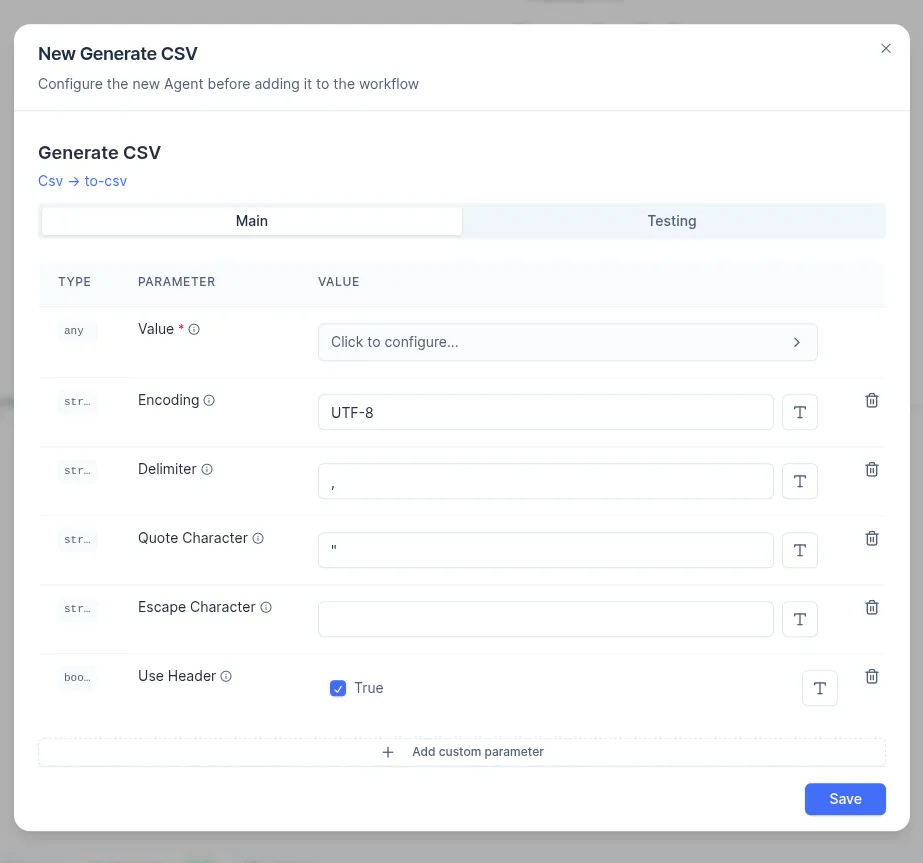923x863 pixels.
Task: Click inside the Delimiter value field
Action: coord(545,480)
